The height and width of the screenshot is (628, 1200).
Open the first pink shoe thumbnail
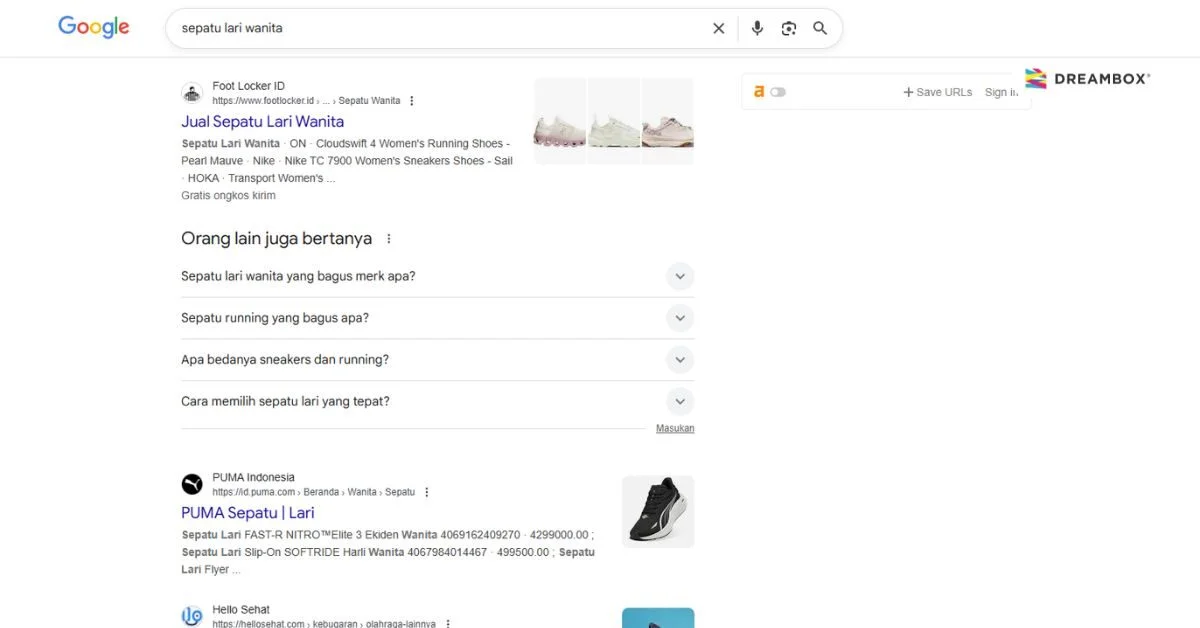tap(560, 121)
